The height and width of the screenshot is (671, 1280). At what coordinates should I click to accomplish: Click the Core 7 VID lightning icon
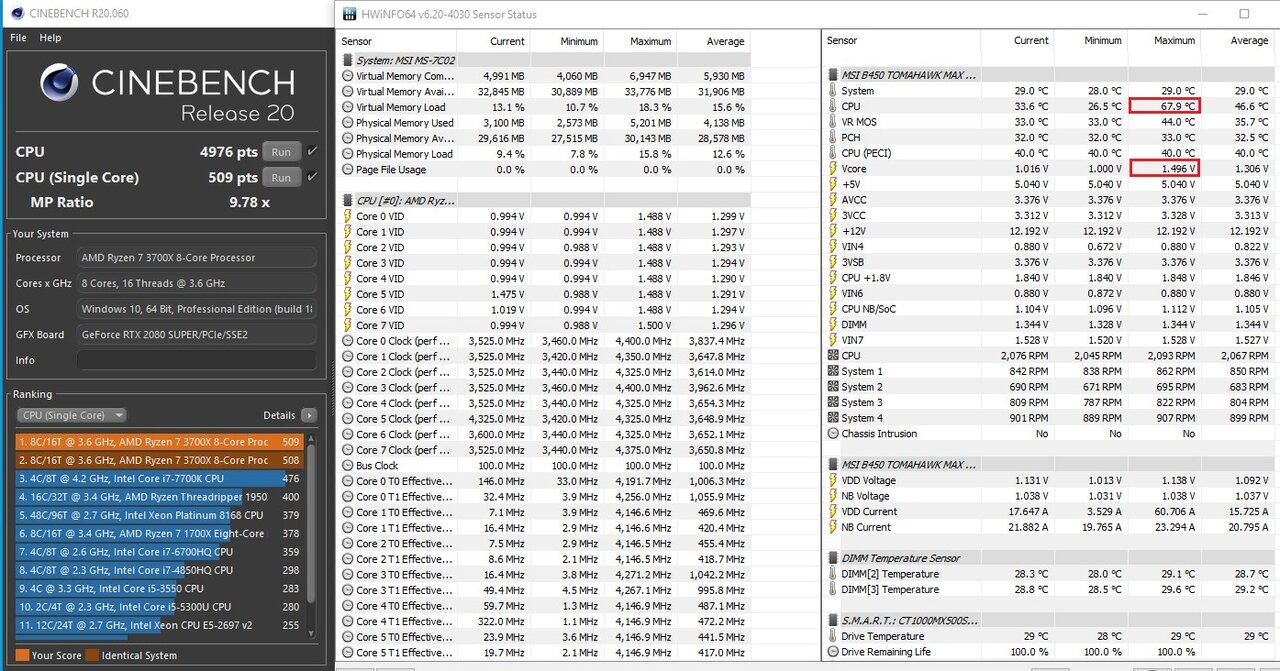[347, 325]
